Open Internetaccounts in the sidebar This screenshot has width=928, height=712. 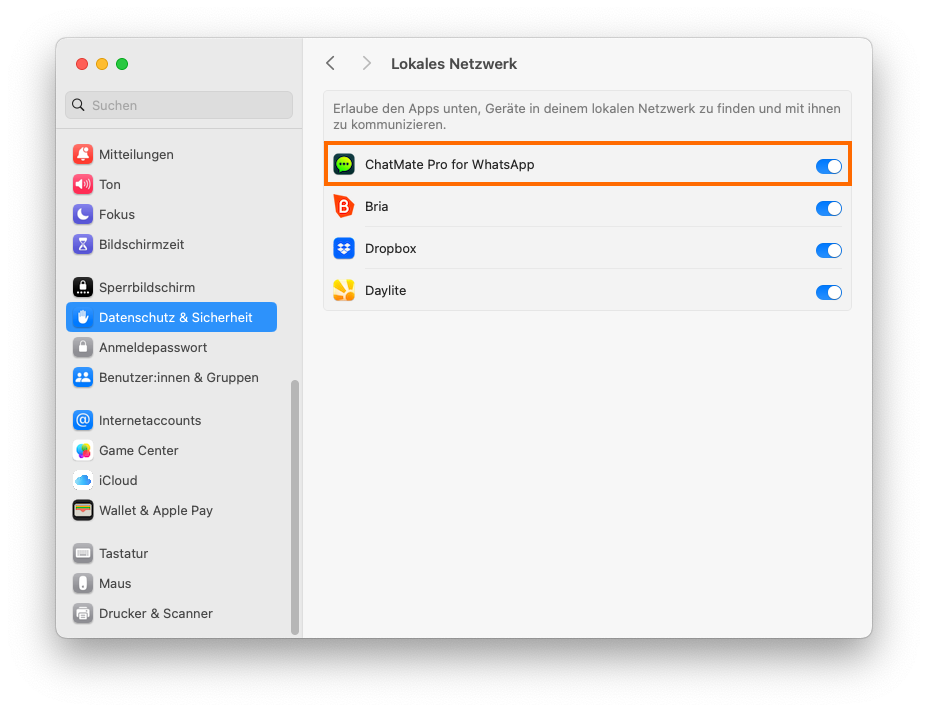(x=172, y=420)
